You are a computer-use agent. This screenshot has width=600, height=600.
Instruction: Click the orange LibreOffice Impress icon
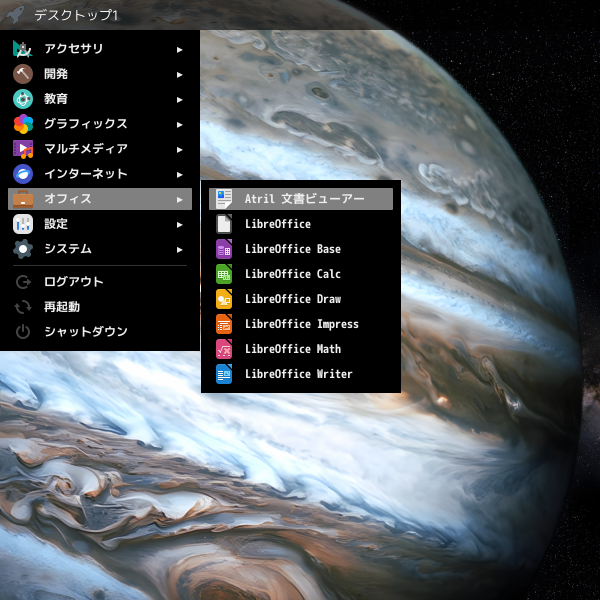coord(224,324)
